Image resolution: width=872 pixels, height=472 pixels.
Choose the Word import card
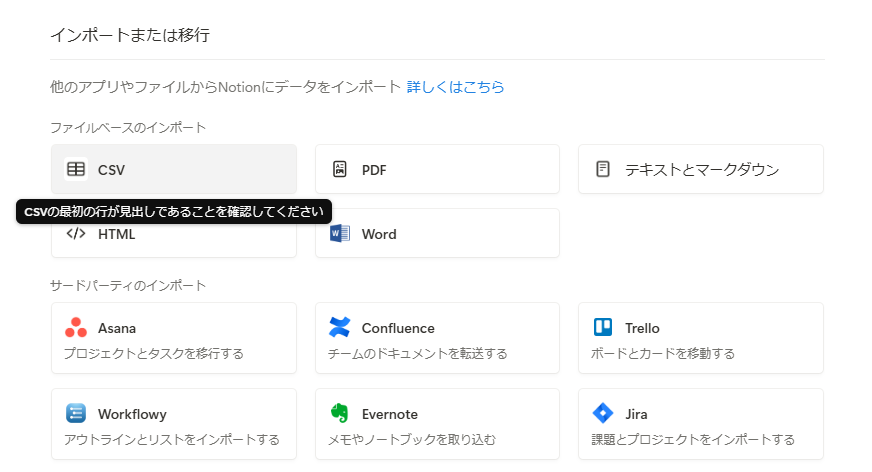[438, 233]
